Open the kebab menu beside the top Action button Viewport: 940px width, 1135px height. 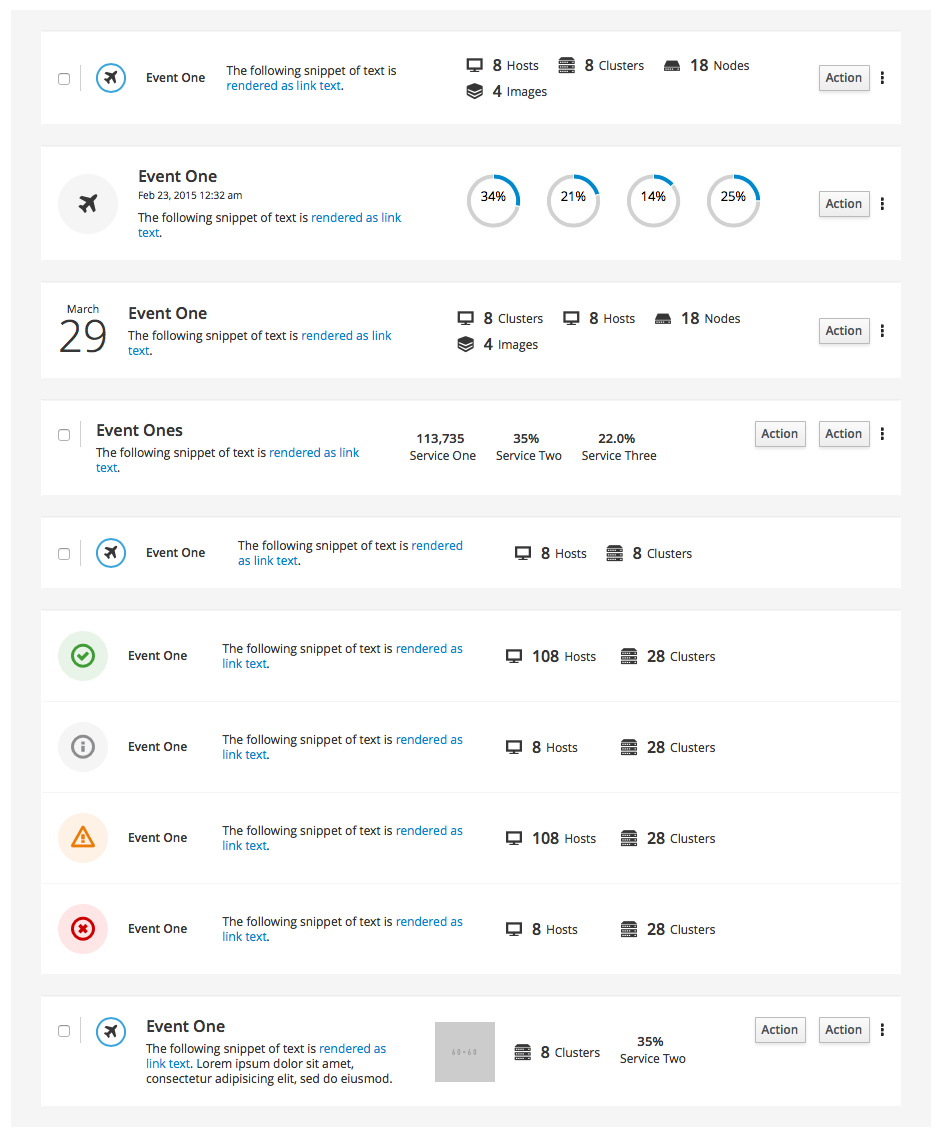click(882, 77)
